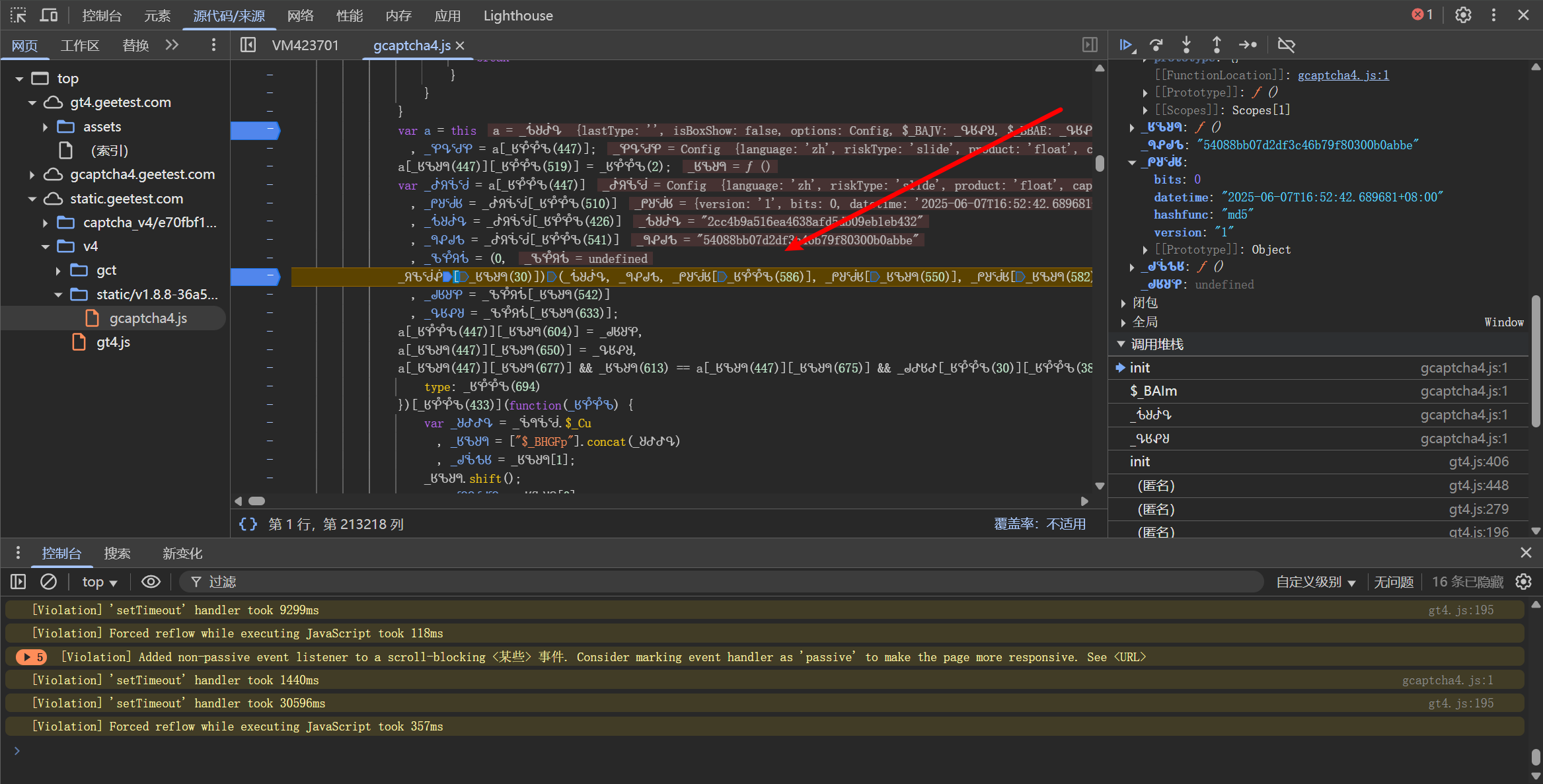Screen dimensions: 1543x784
Task: Toggle the debugger sidebar icon
Action: pos(1090,45)
